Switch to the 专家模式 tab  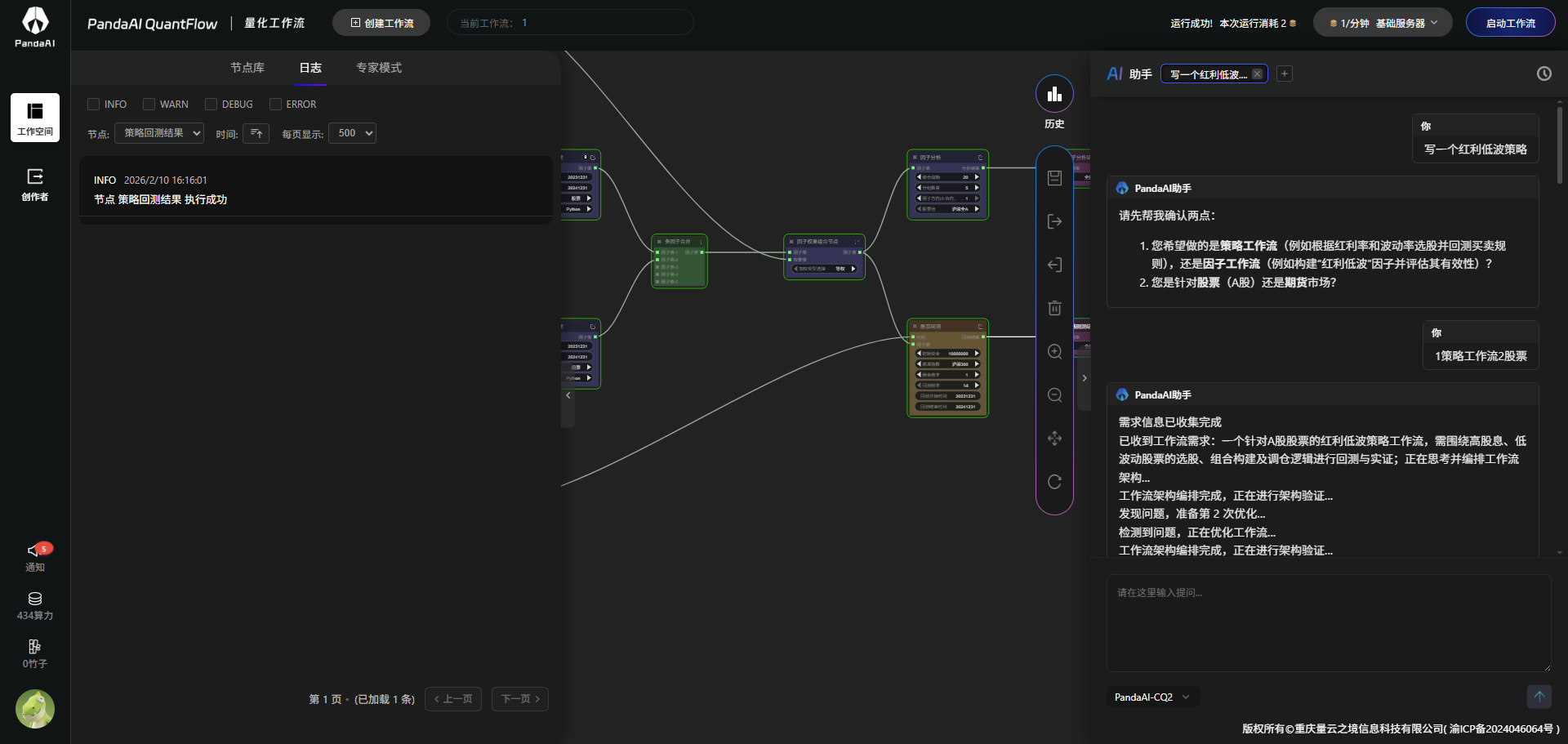coord(379,68)
